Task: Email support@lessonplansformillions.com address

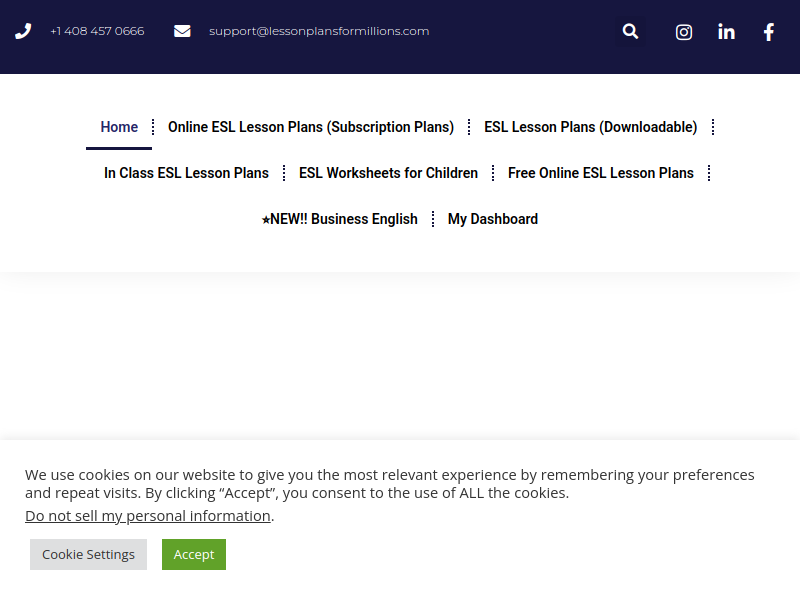Action: point(319,31)
